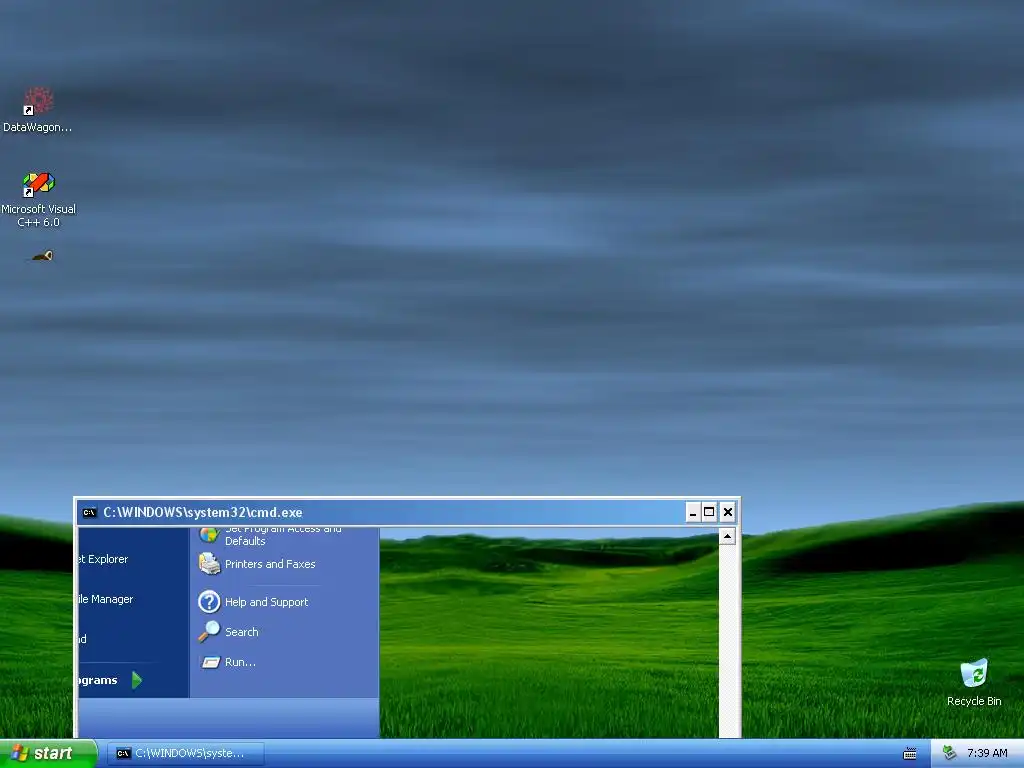Screen dimensions: 1024x768
Task: Click the Printers and Faxes printer icon
Action: [209, 564]
